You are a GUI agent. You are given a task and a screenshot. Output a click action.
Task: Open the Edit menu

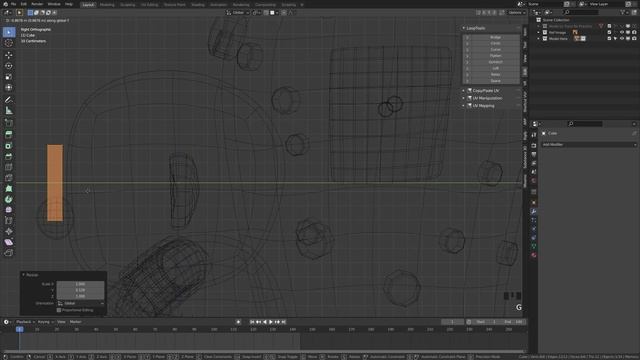(x=24, y=4)
